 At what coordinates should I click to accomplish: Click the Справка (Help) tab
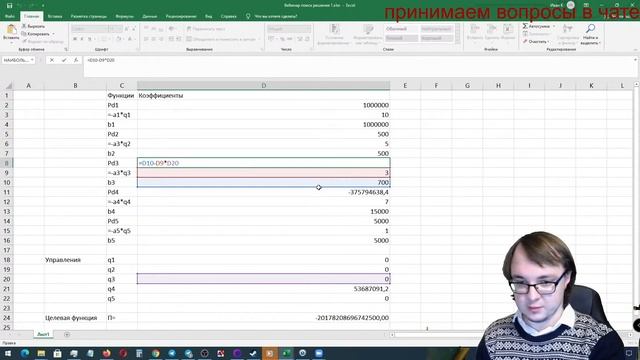click(229, 16)
